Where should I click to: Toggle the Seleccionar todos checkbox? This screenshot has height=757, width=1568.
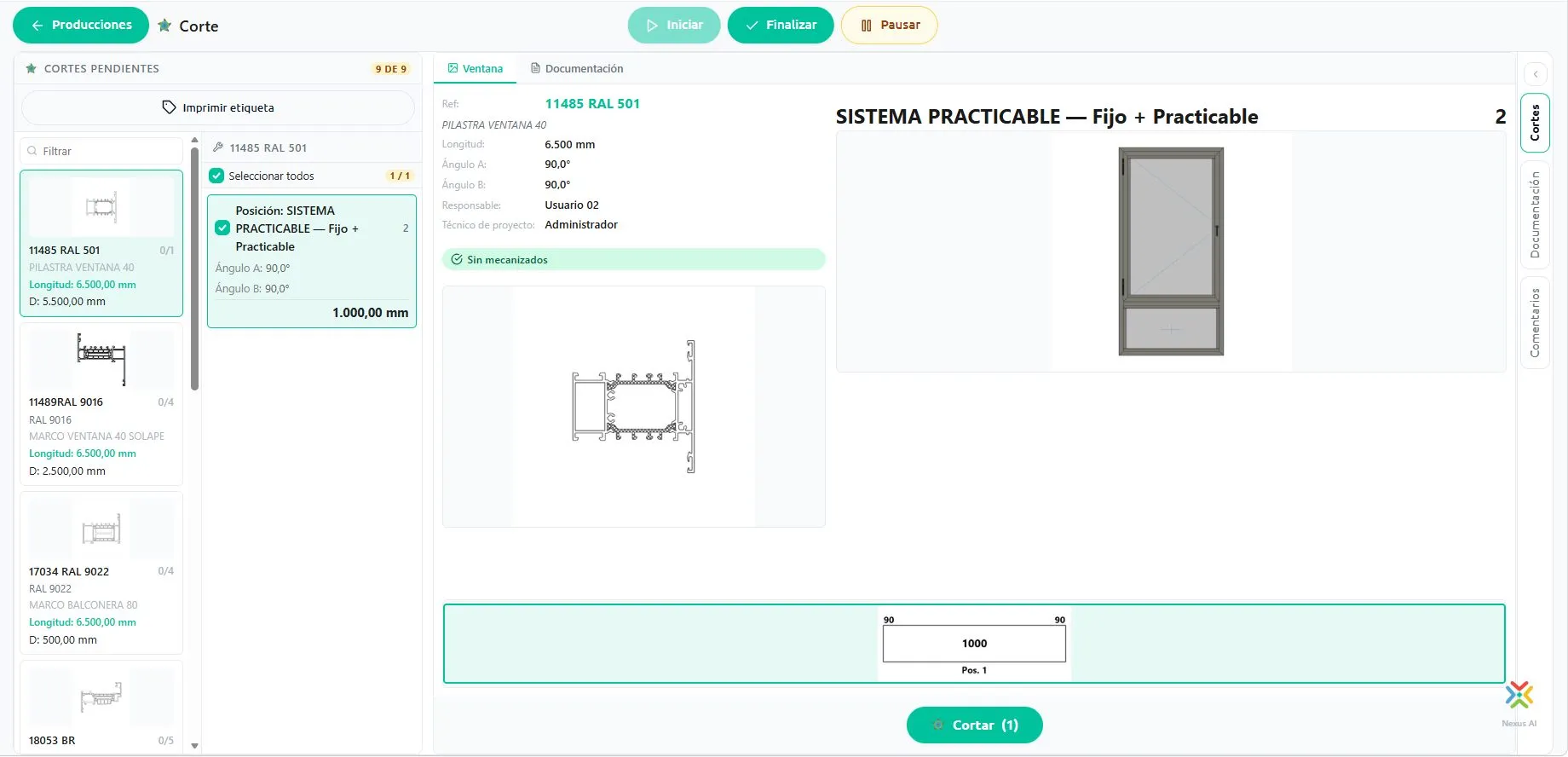(x=216, y=176)
